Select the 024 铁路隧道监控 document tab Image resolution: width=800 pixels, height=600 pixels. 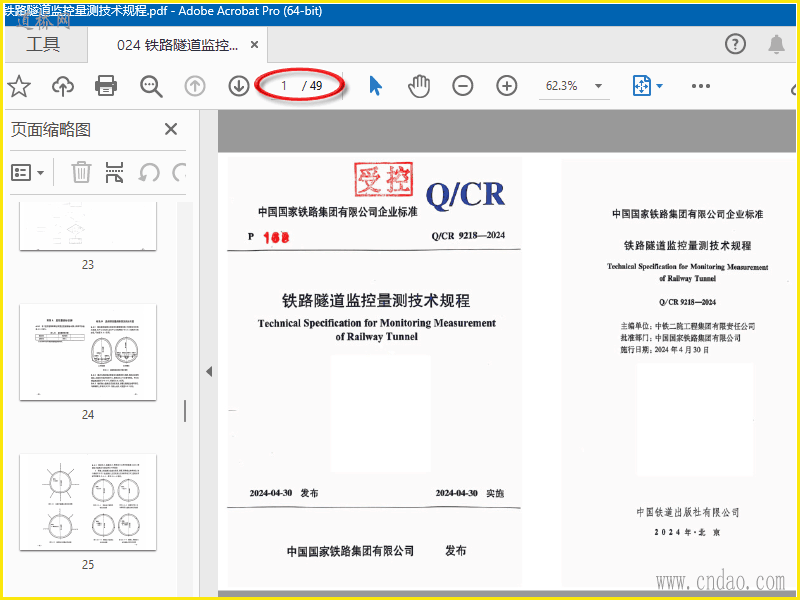coord(177,45)
